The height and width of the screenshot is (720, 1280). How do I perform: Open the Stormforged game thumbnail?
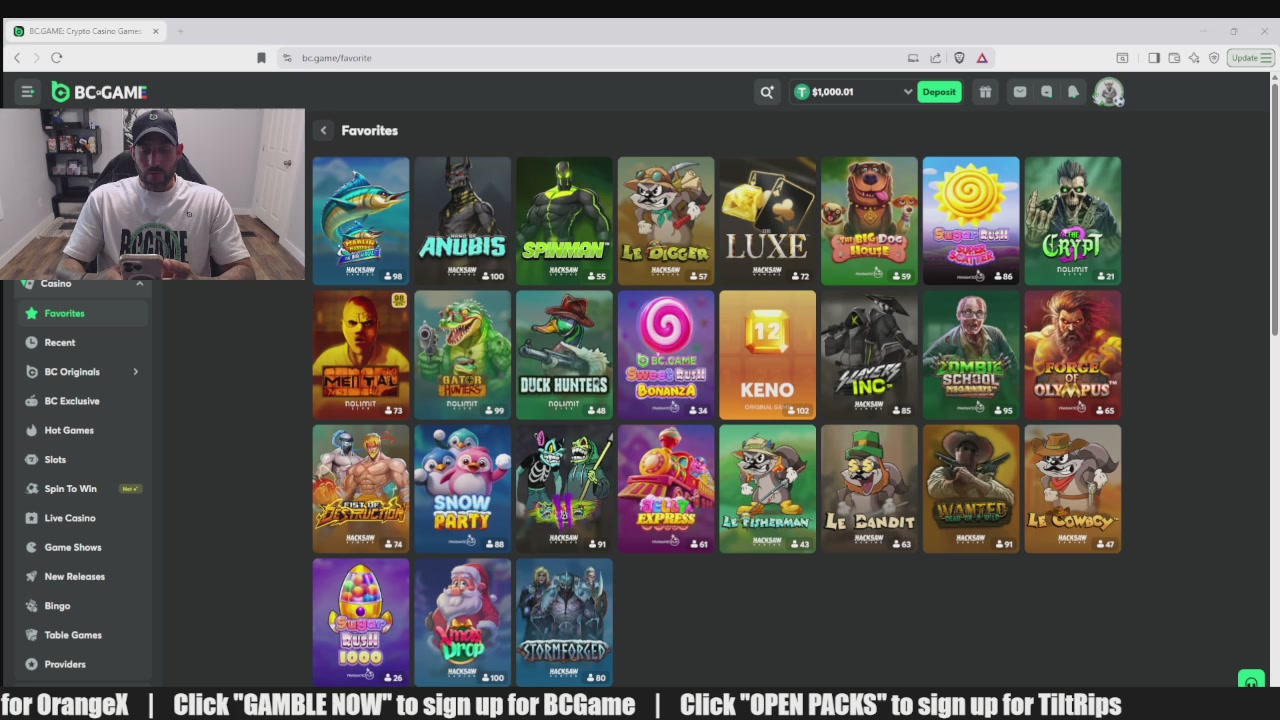point(564,622)
